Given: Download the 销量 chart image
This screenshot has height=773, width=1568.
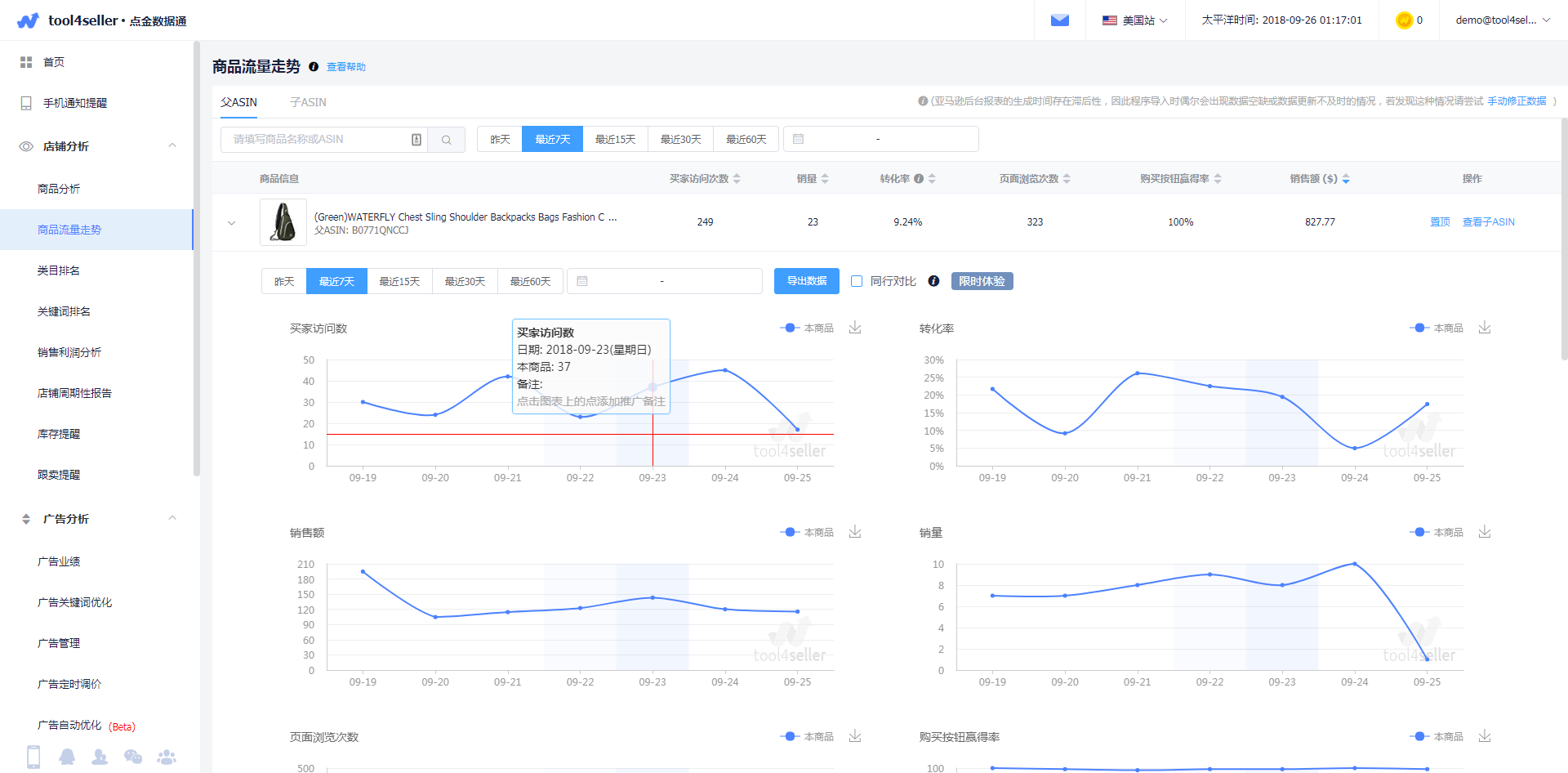Looking at the screenshot, I should click(1484, 532).
